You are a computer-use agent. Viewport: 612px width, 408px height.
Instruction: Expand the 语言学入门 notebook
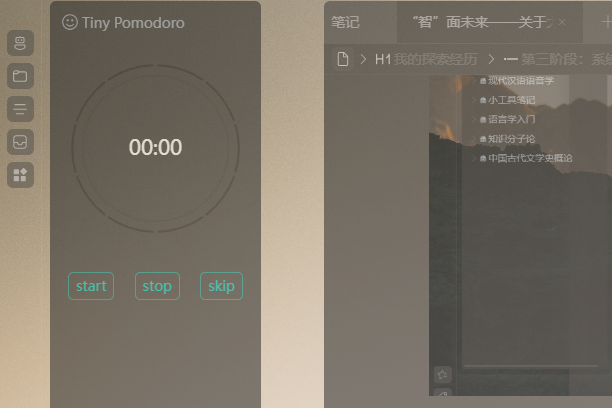pos(474,119)
